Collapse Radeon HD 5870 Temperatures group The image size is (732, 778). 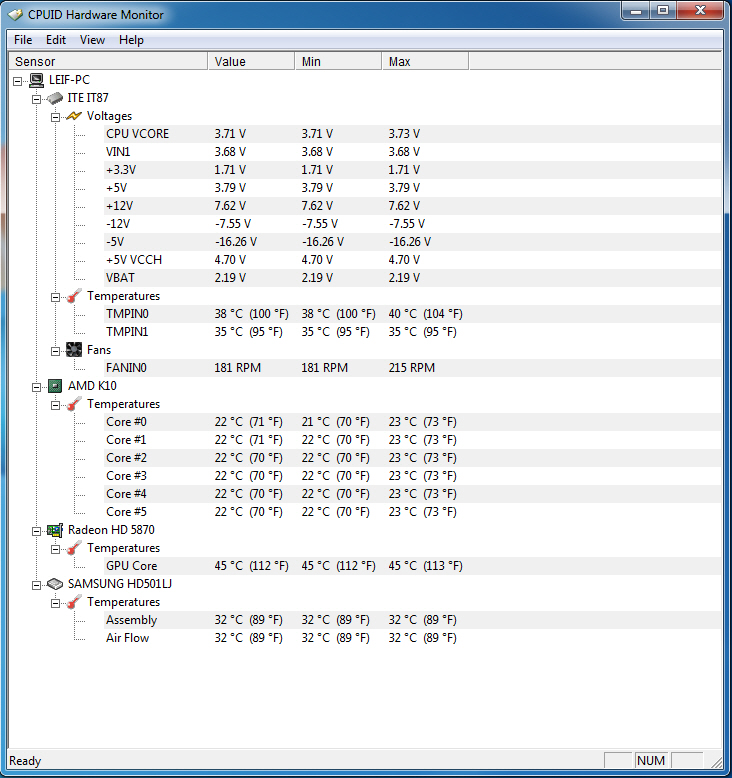56,549
